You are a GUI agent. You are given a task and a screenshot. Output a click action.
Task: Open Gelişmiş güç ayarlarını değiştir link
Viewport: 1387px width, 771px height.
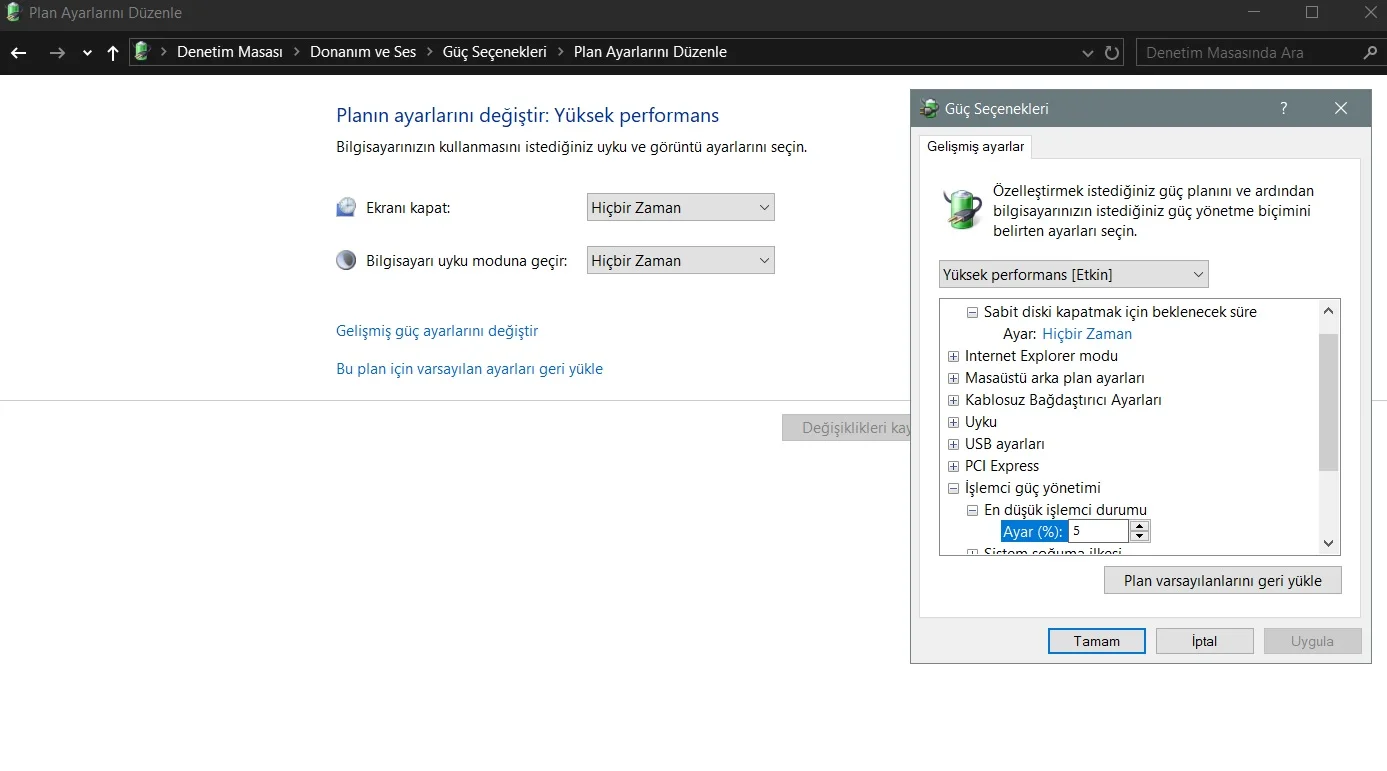click(x=437, y=331)
